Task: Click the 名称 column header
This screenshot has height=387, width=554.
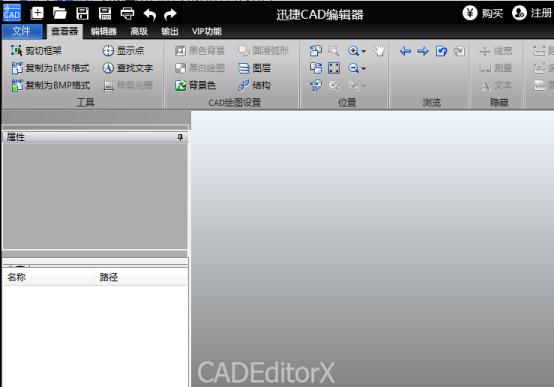Action: click(x=17, y=277)
